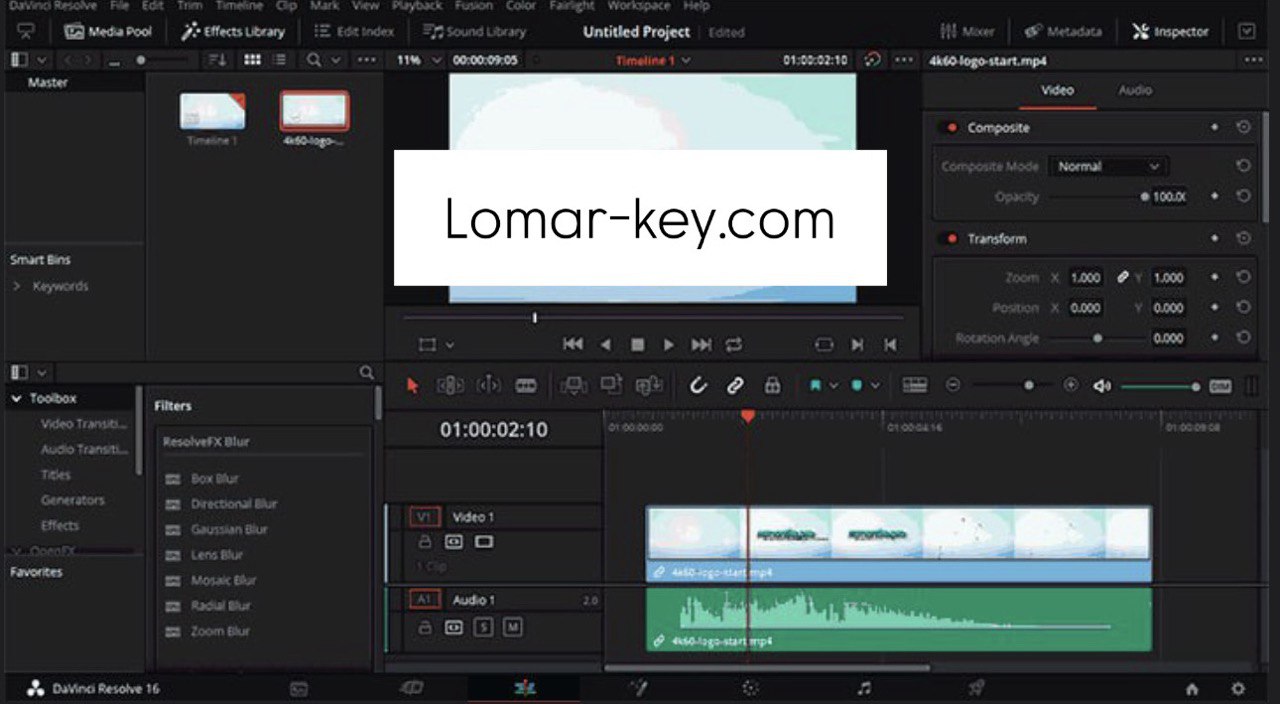Reset the Transform section
1280x704 pixels.
point(1243,239)
